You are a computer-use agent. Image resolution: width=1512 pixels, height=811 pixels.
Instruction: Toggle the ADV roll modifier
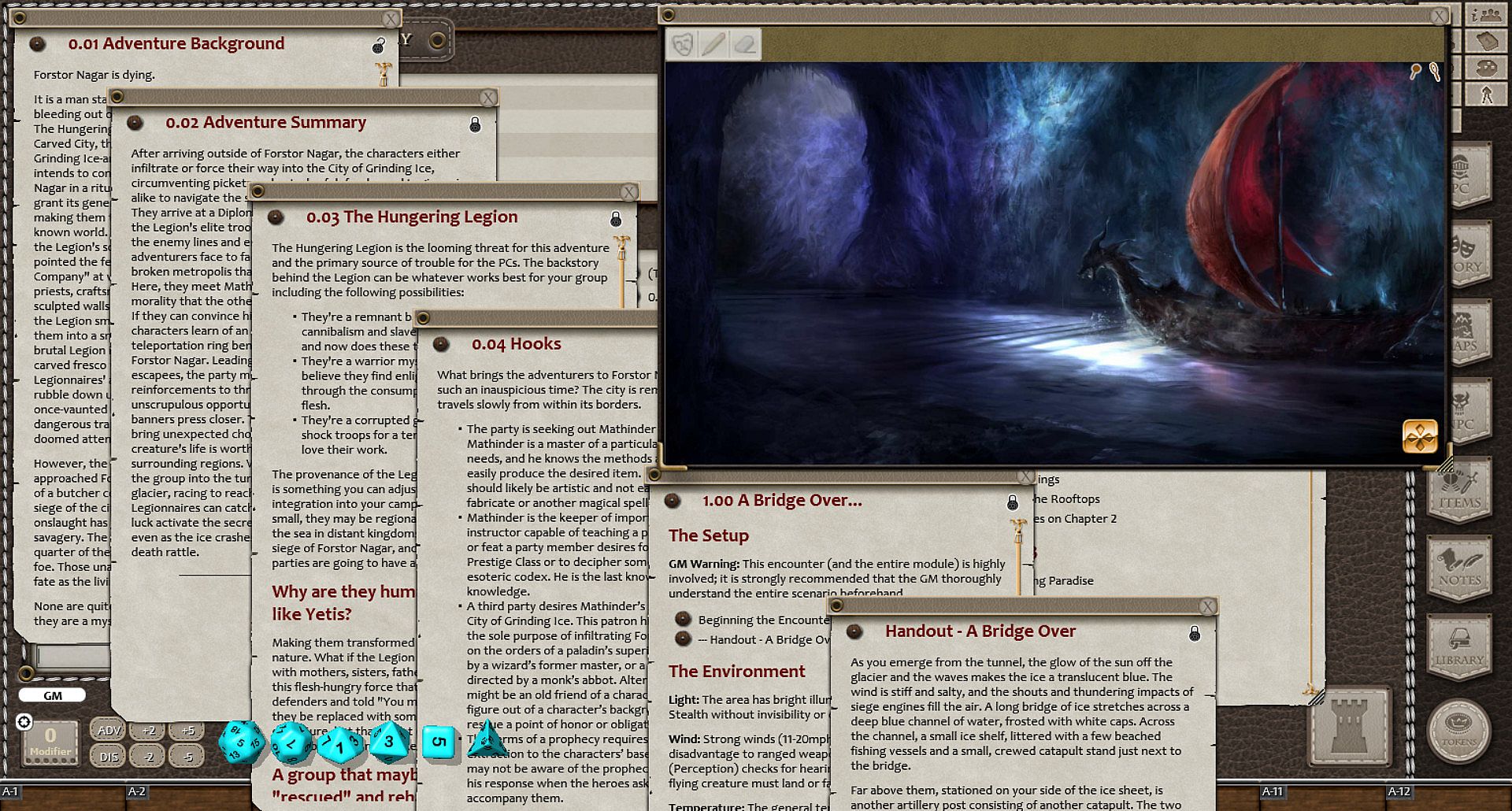(x=109, y=730)
